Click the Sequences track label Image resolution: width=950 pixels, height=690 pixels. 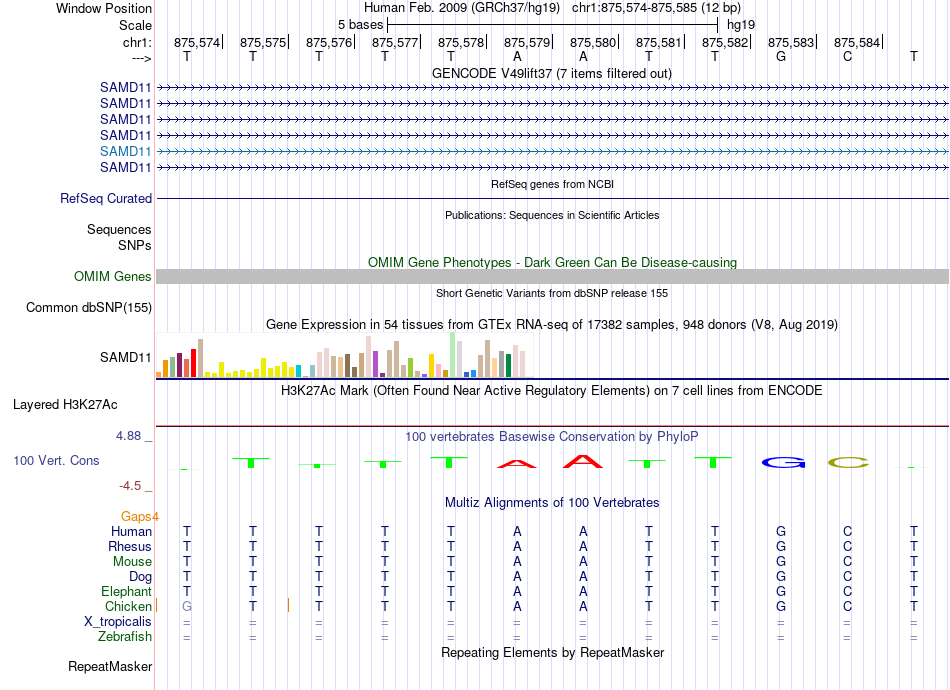(119, 230)
